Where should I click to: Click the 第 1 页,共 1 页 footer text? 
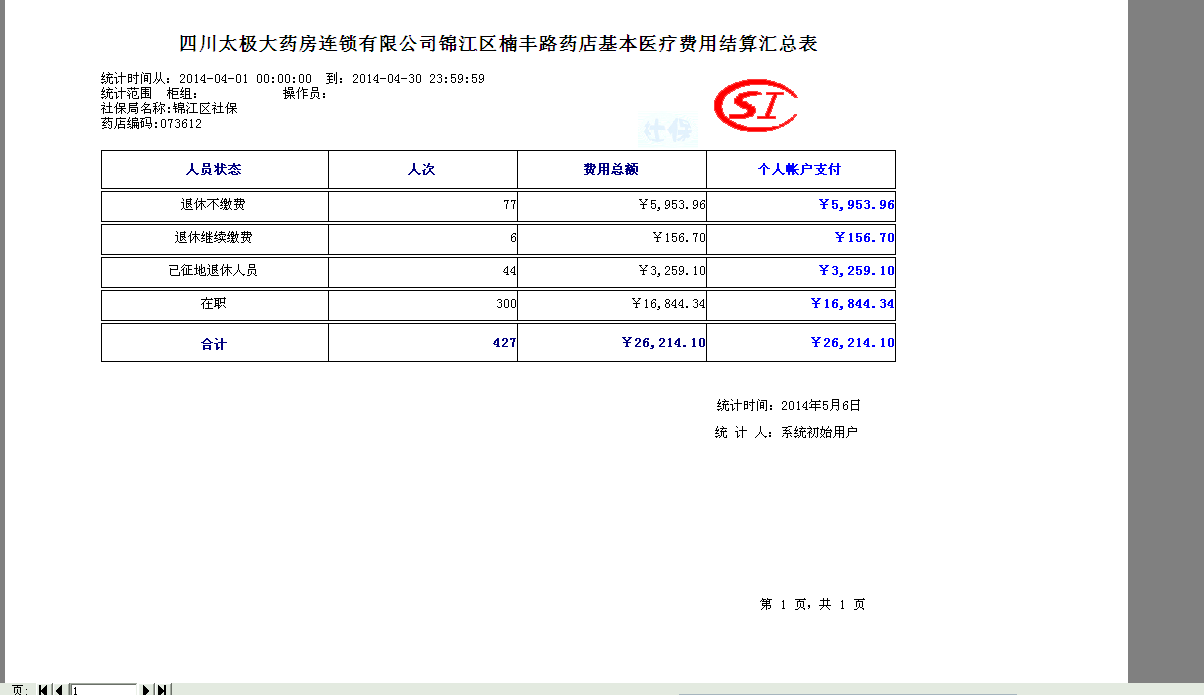813,605
